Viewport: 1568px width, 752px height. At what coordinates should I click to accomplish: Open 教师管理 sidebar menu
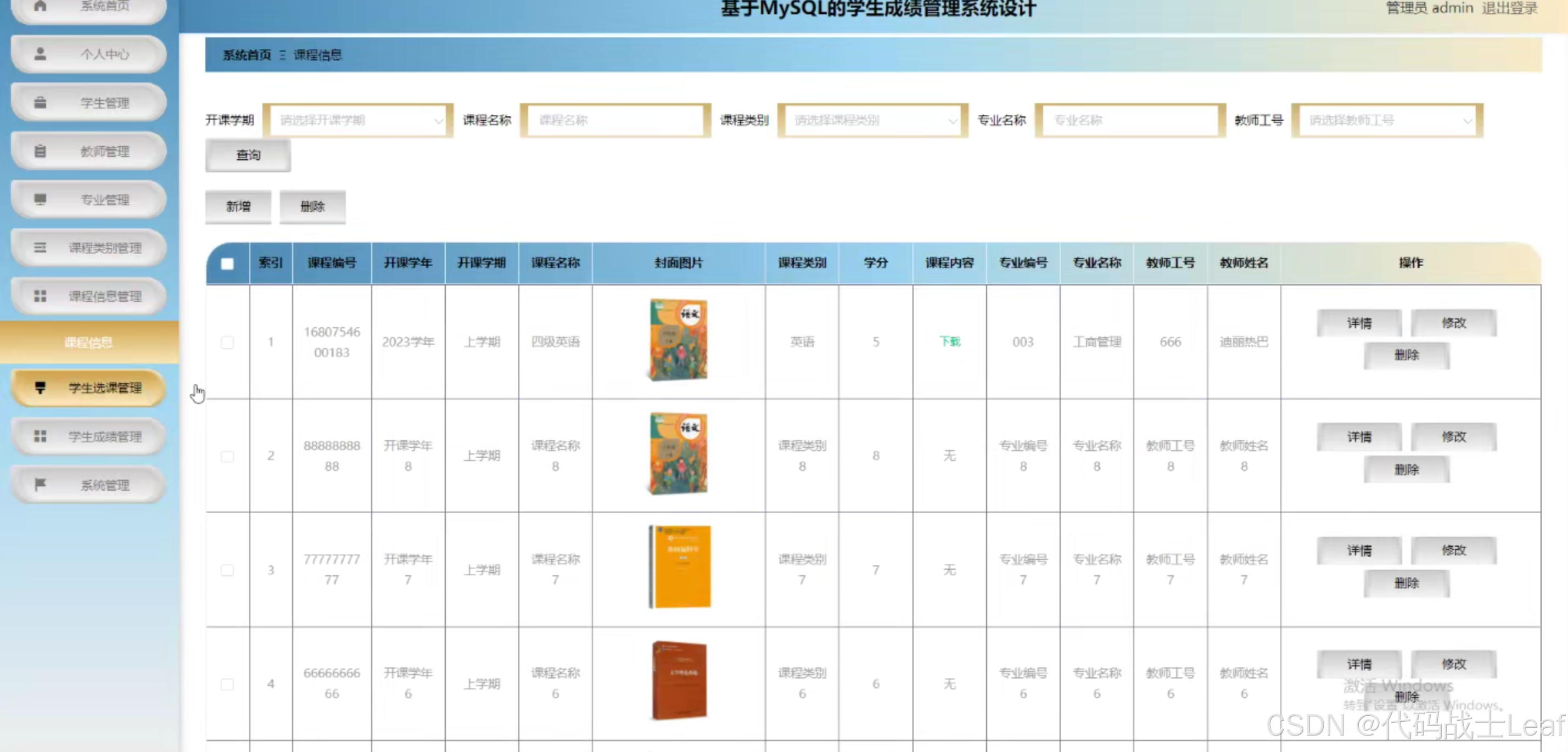[x=89, y=151]
